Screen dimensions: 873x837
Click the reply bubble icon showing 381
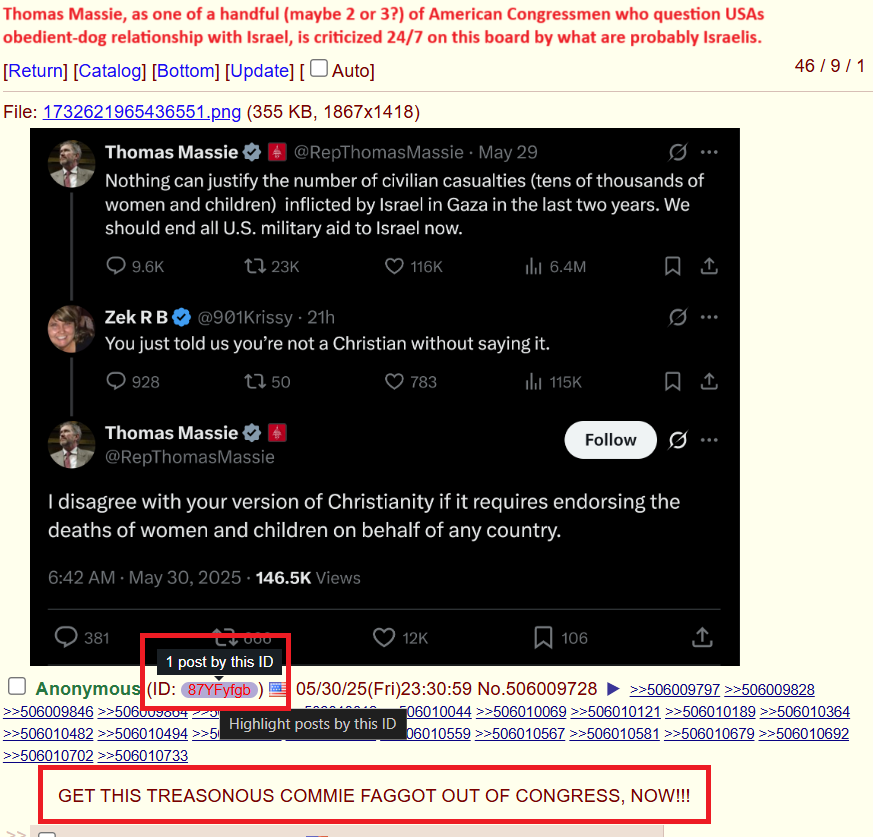pos(66,637)
